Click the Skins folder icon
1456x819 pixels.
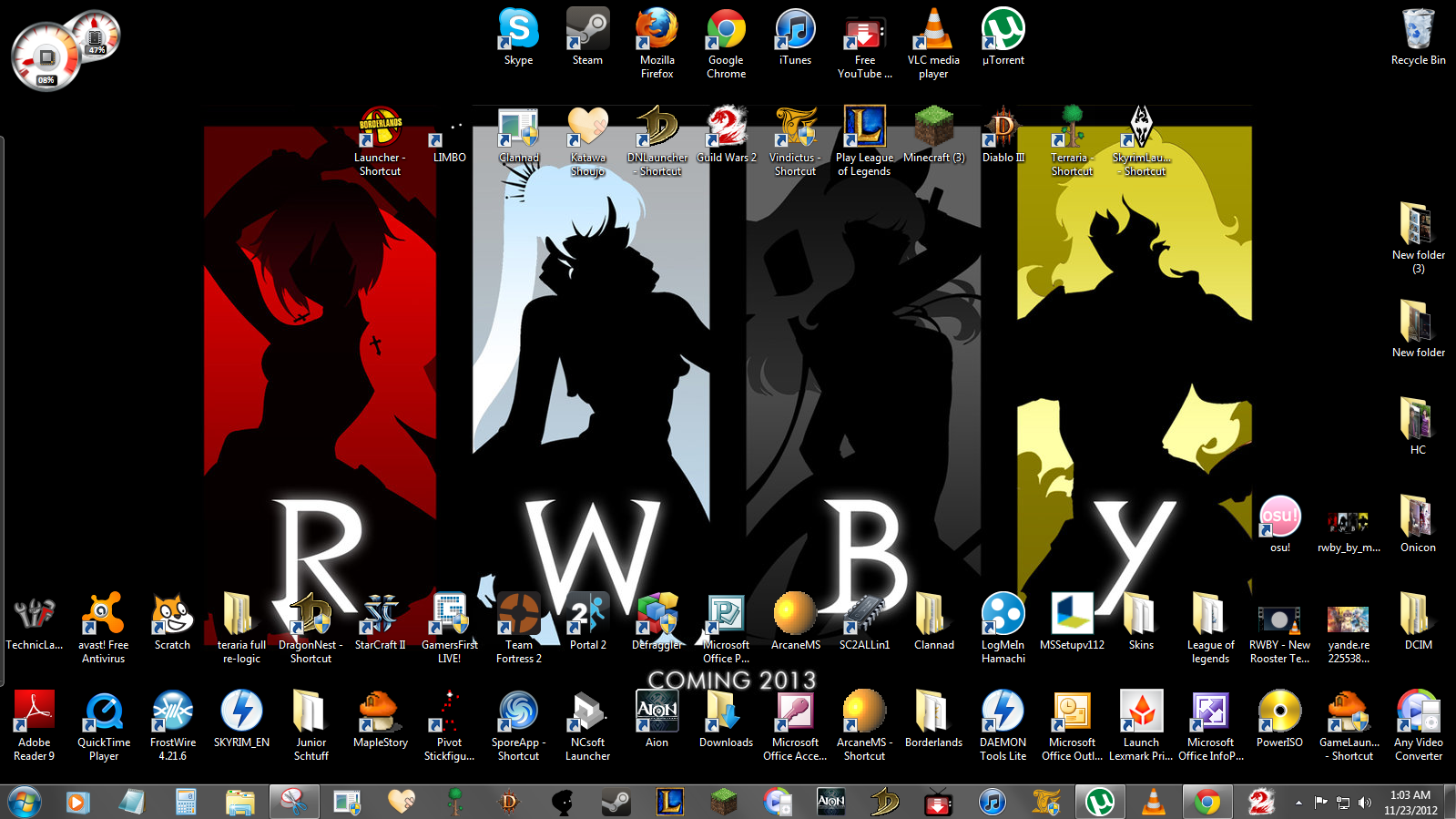click(x=1141, y=622)
